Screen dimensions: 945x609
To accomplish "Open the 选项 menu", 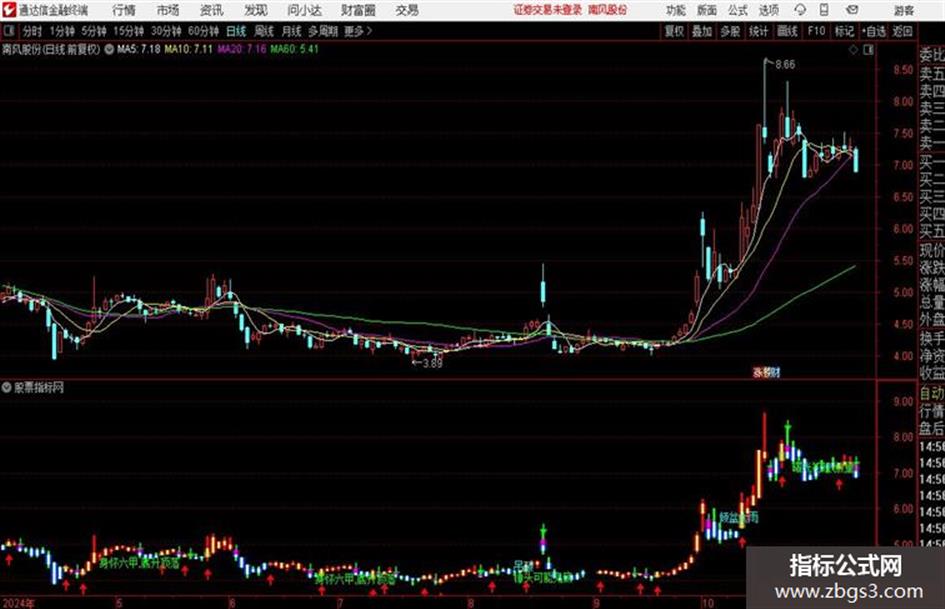I will [x=769, y=10].
